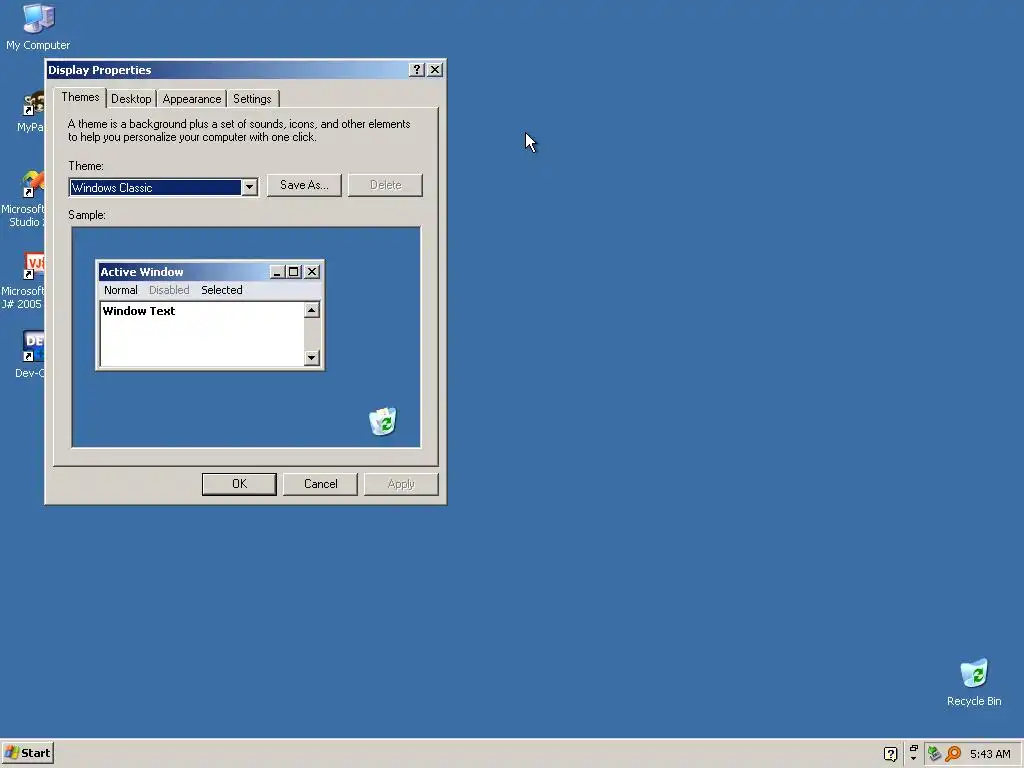Close the Display Properties dialog
The width and height of the screenshot is (1024, 768).
435,70
